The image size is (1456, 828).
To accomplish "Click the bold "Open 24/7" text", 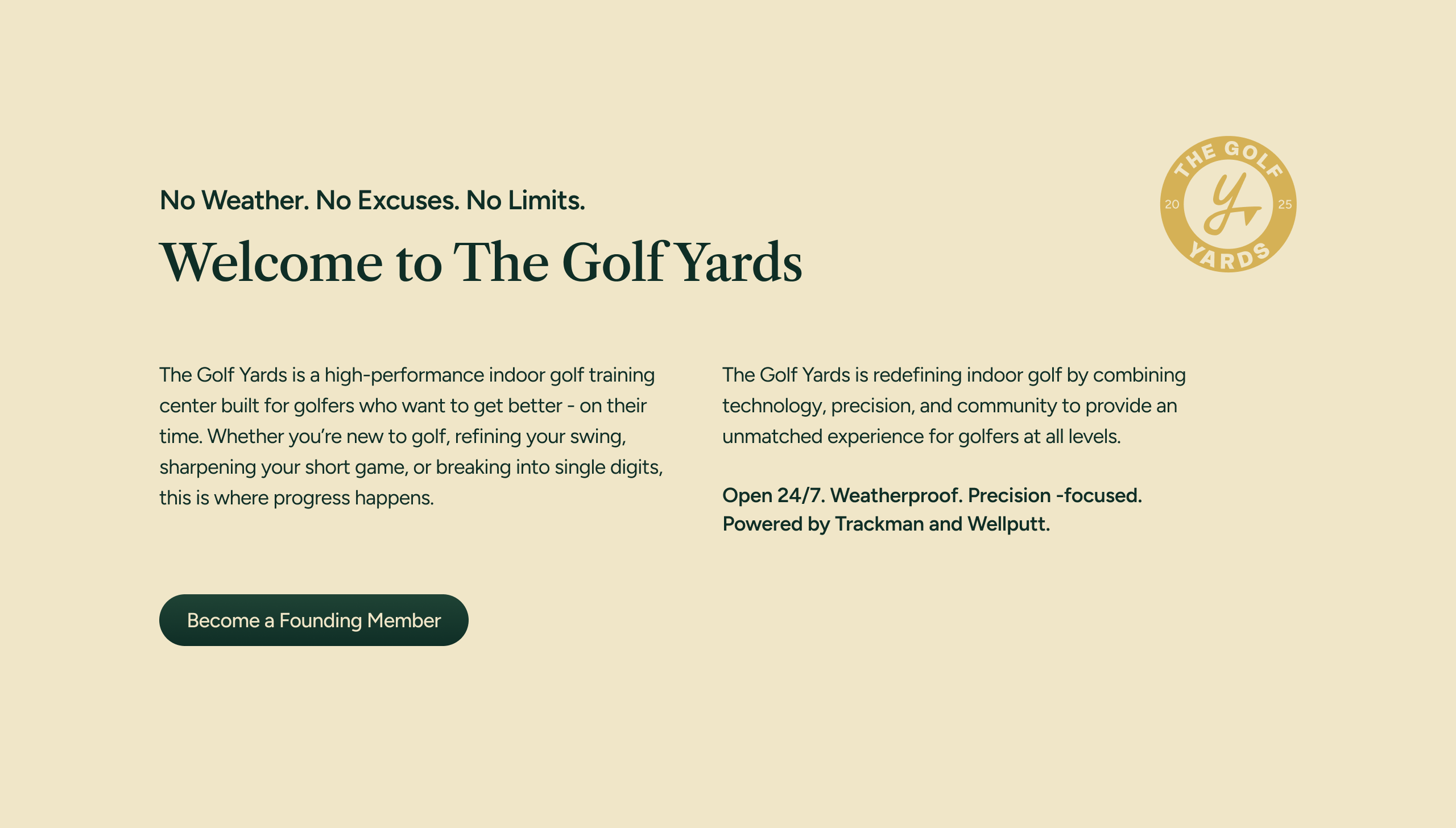I will coord(772,495).
